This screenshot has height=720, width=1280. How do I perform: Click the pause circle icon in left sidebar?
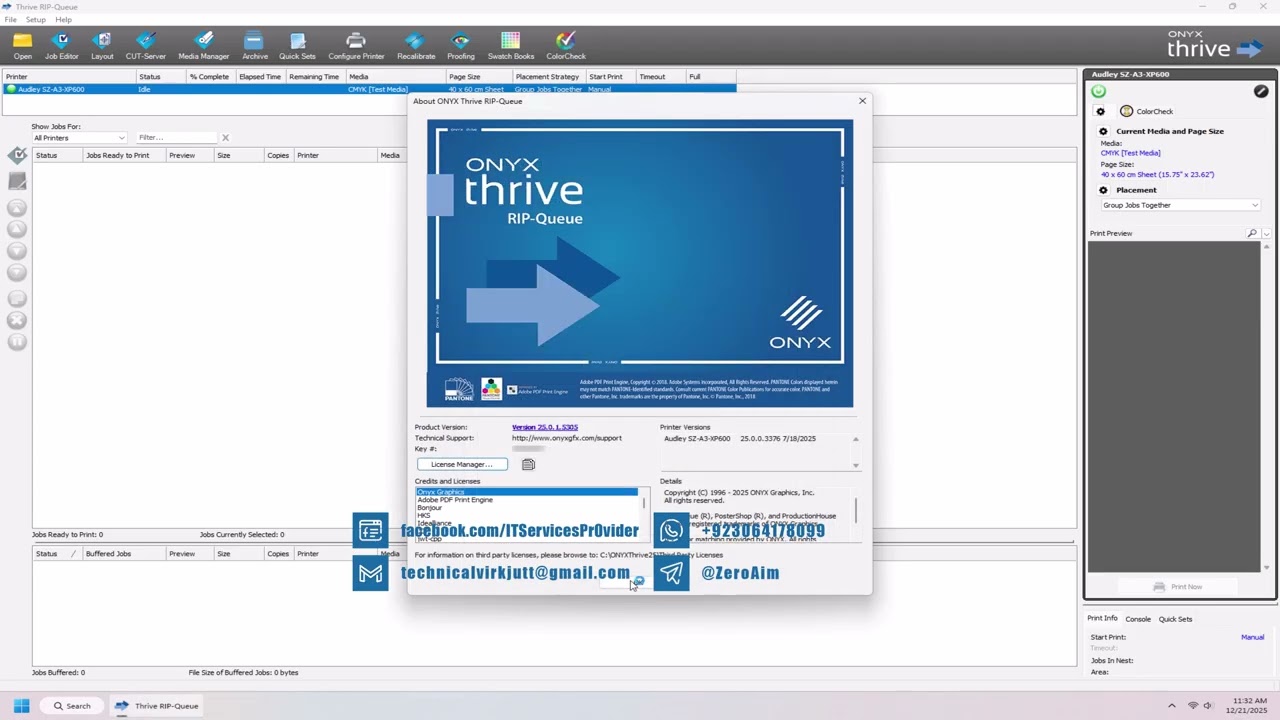coord(17,342)
